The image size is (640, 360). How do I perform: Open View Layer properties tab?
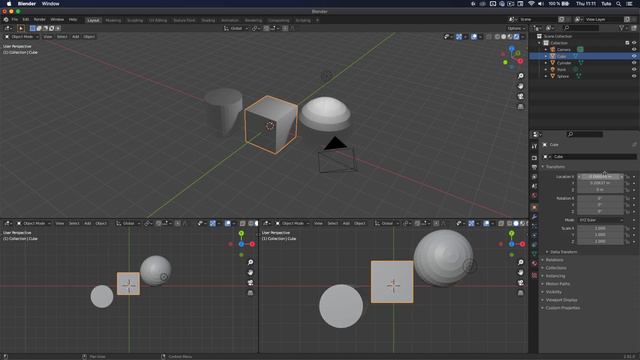pos(534,177)
